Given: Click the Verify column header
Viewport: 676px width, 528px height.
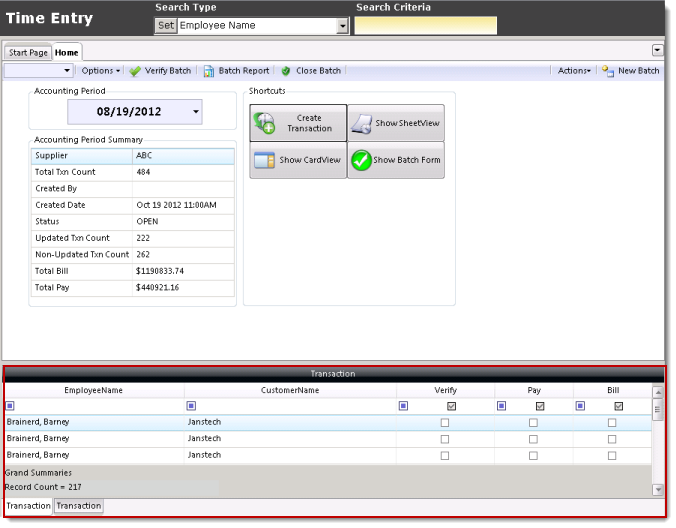Looking at the screenshot, I should [445, 390].
